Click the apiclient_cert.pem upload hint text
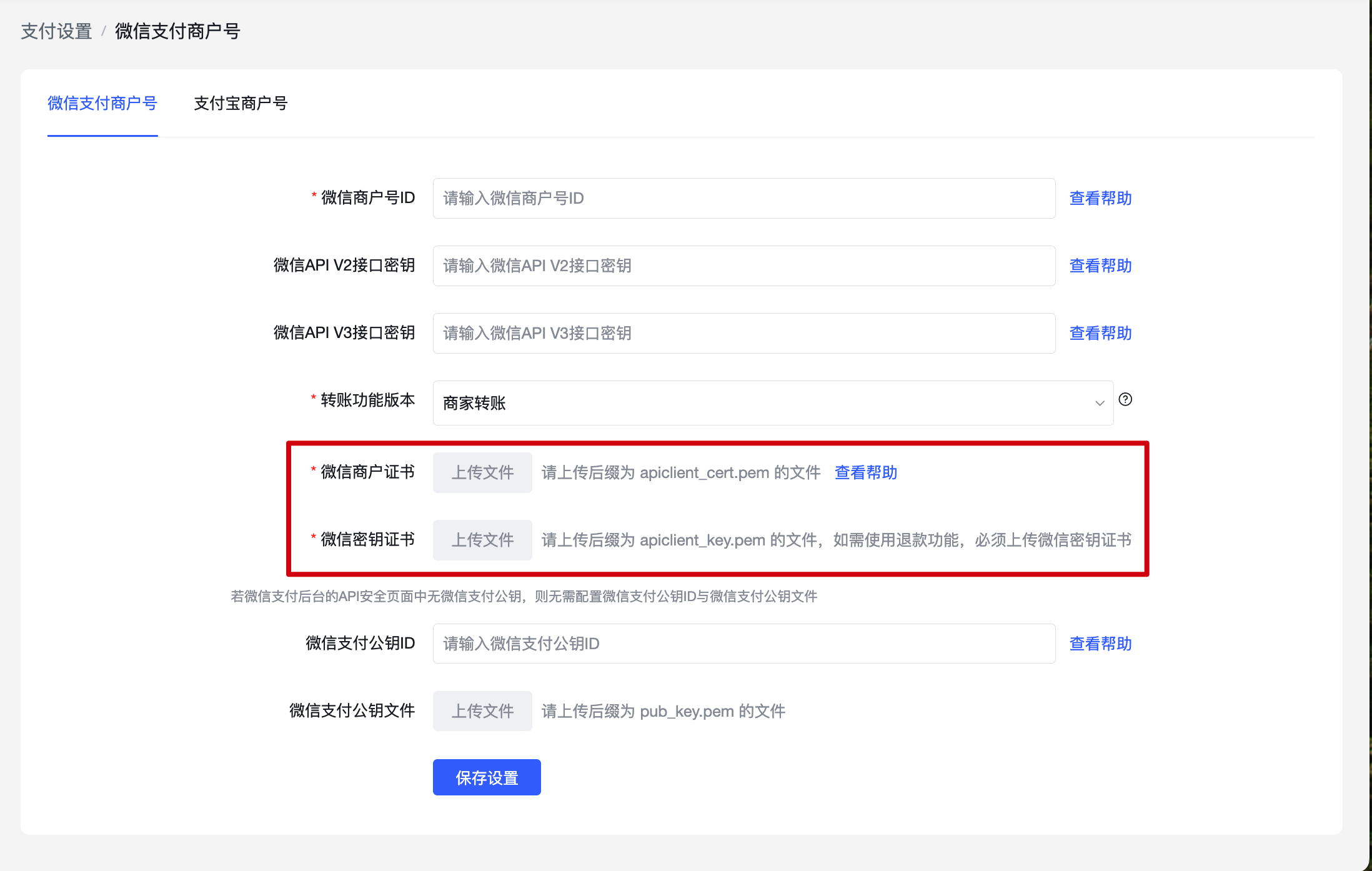The image size is (1372, 871). tap(681, 472)
